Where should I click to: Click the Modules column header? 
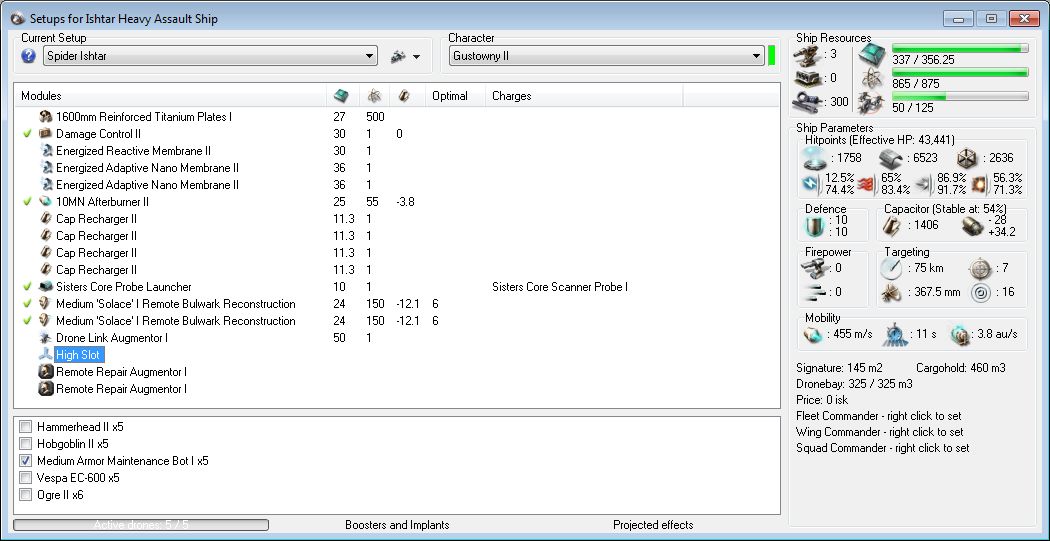point(170,96)
